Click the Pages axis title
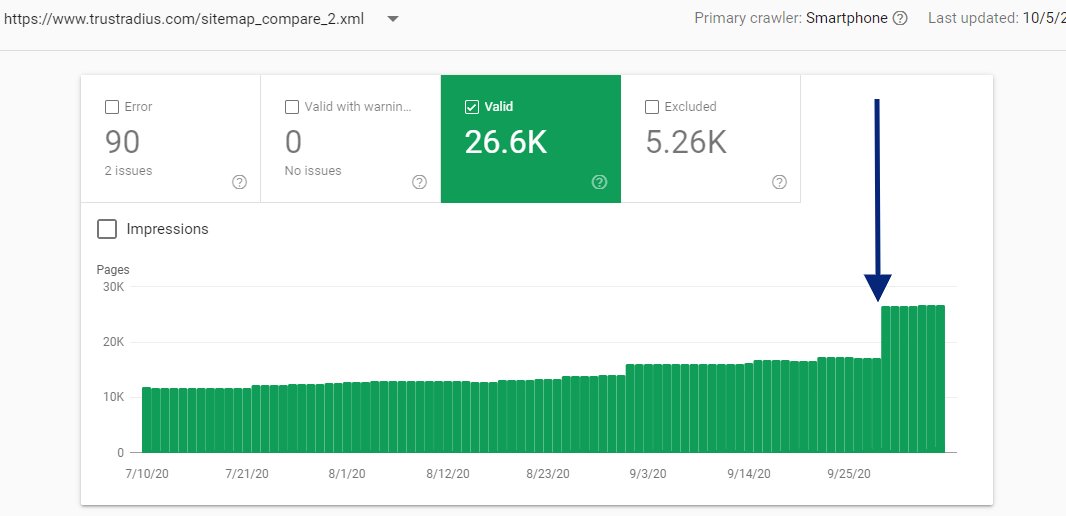 tap(113, 270)
